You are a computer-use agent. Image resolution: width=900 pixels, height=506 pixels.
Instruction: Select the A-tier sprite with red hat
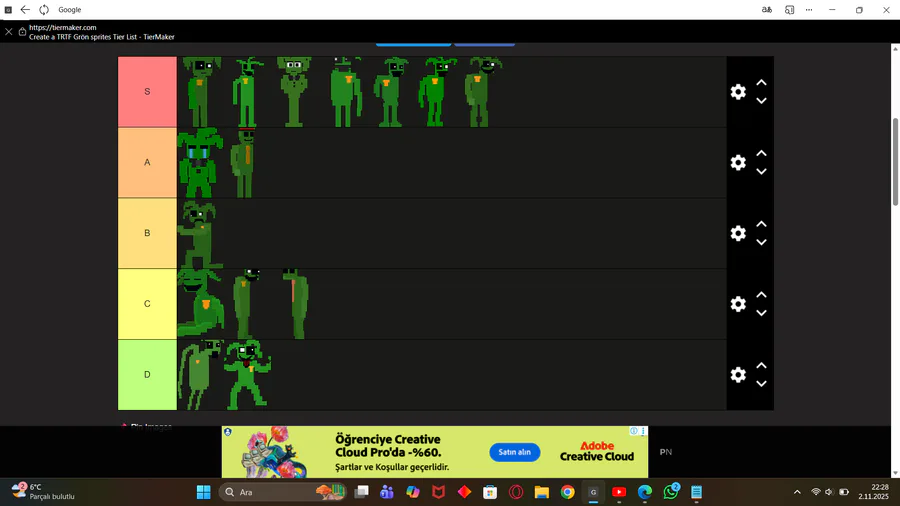pyautogui.click(x=243, y=162)
